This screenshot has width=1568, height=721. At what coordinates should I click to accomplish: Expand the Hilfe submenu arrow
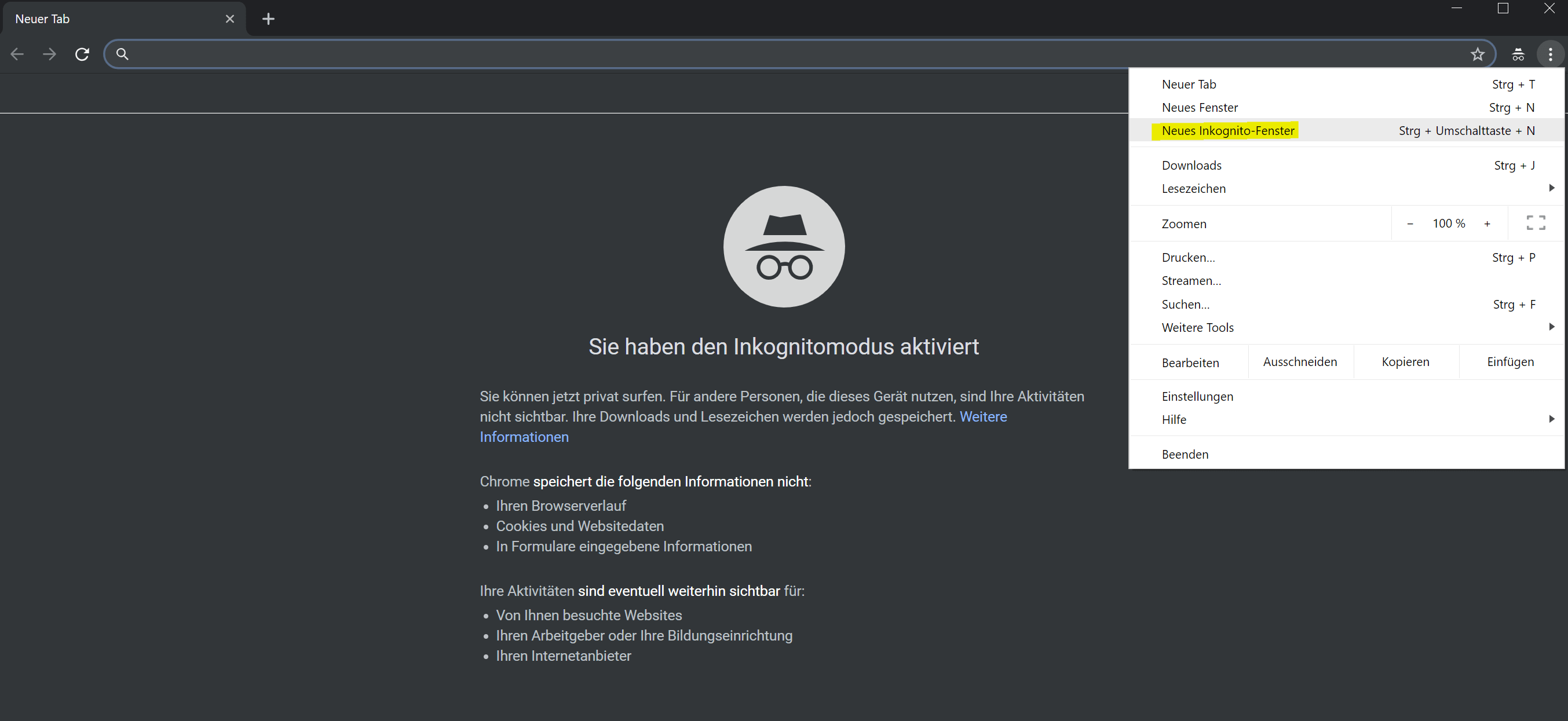coord(1552,419)
